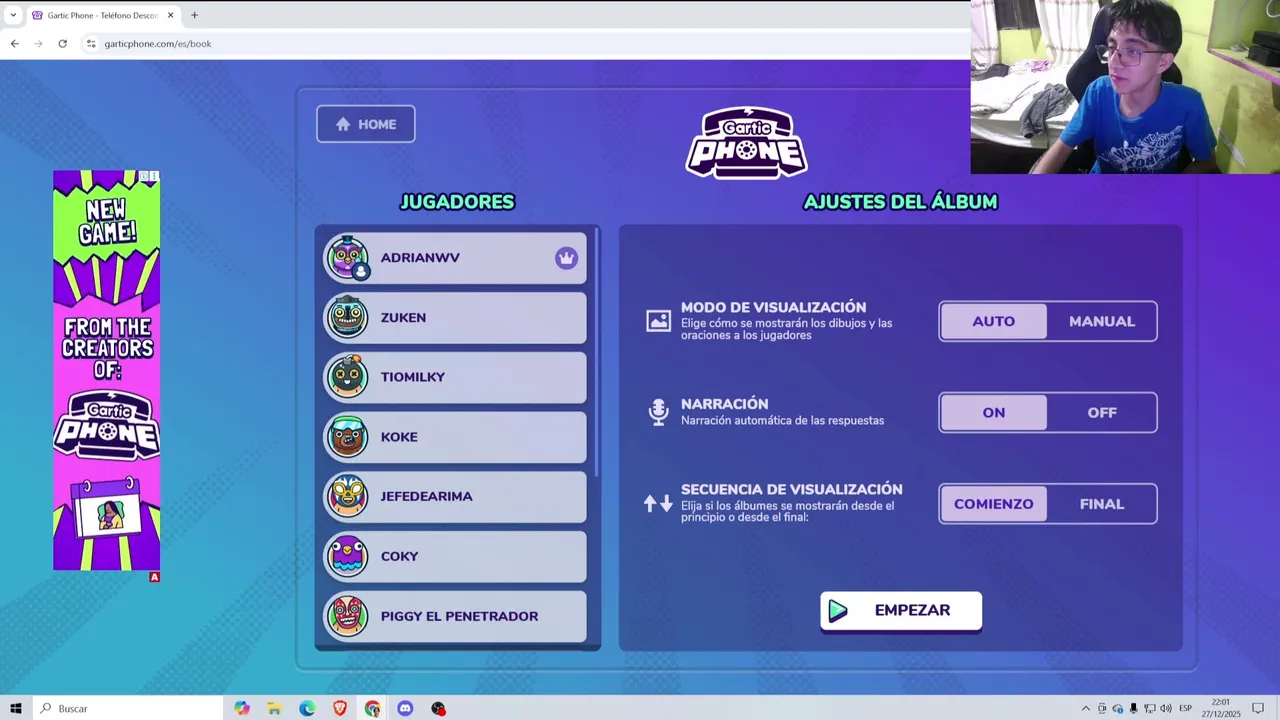Click the players list scrollbar
This screenshot has width=1280, height=720.
[597, 352]
